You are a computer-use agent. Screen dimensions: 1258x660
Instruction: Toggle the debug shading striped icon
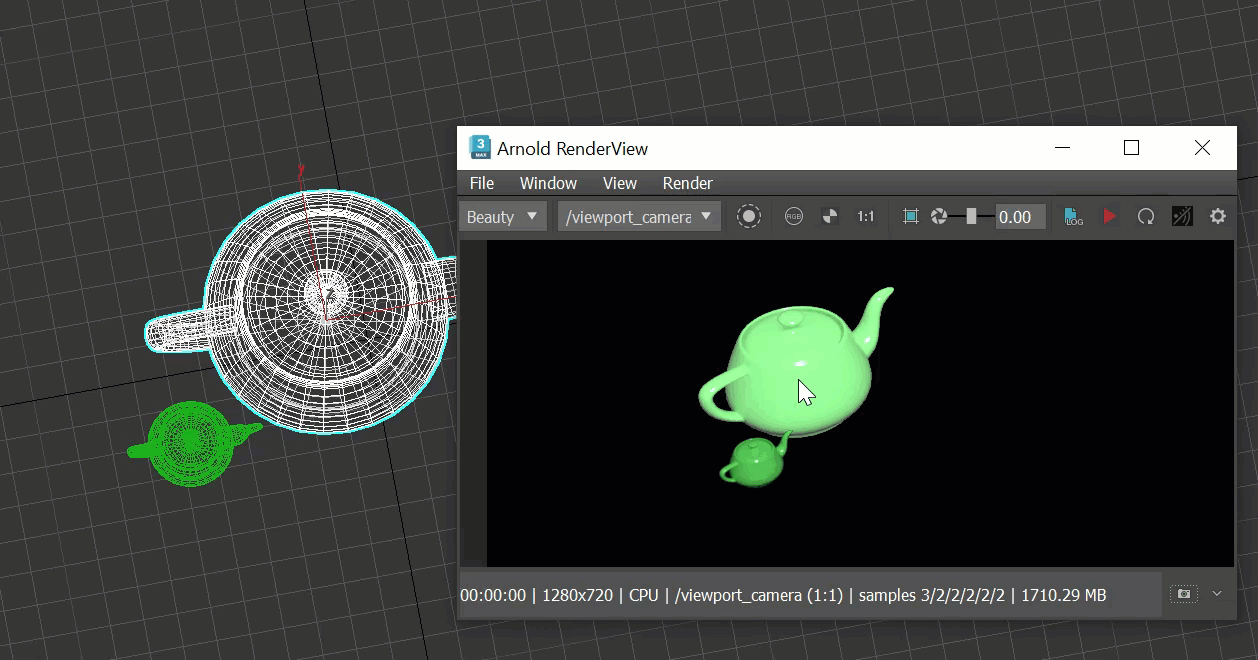[1182, 216]
